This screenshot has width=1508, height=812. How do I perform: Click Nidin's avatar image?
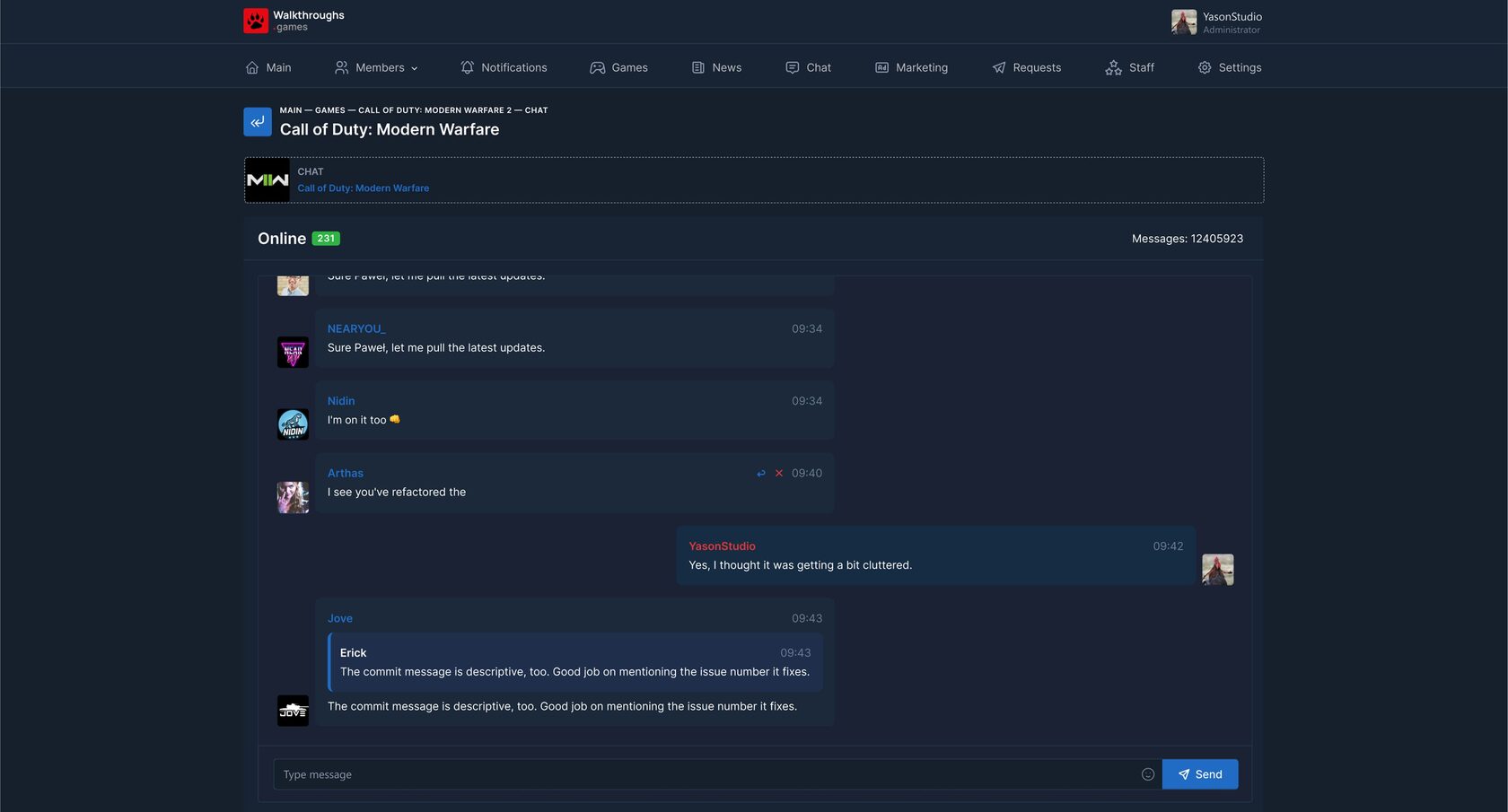293,423
